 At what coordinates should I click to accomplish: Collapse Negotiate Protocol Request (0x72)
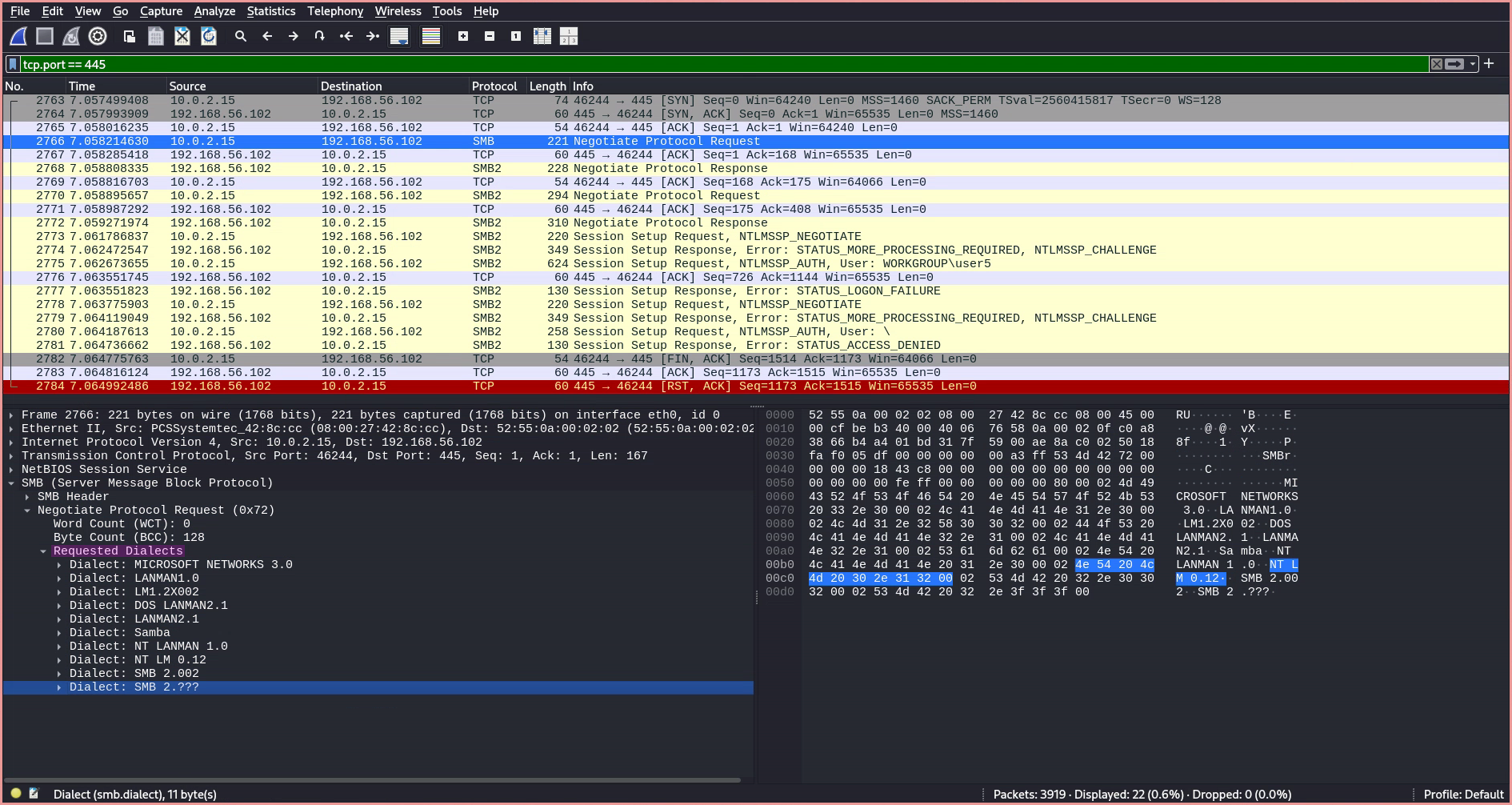pyautogui.click(x=27, y=511)
